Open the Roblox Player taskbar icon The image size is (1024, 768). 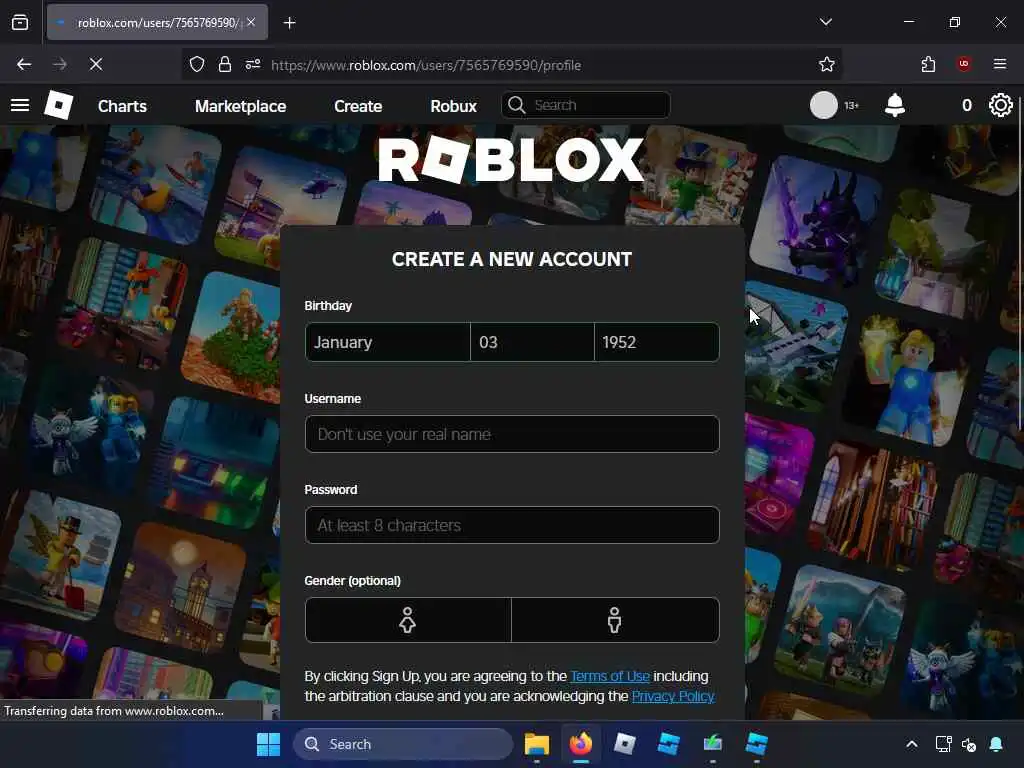click(624, 744)
